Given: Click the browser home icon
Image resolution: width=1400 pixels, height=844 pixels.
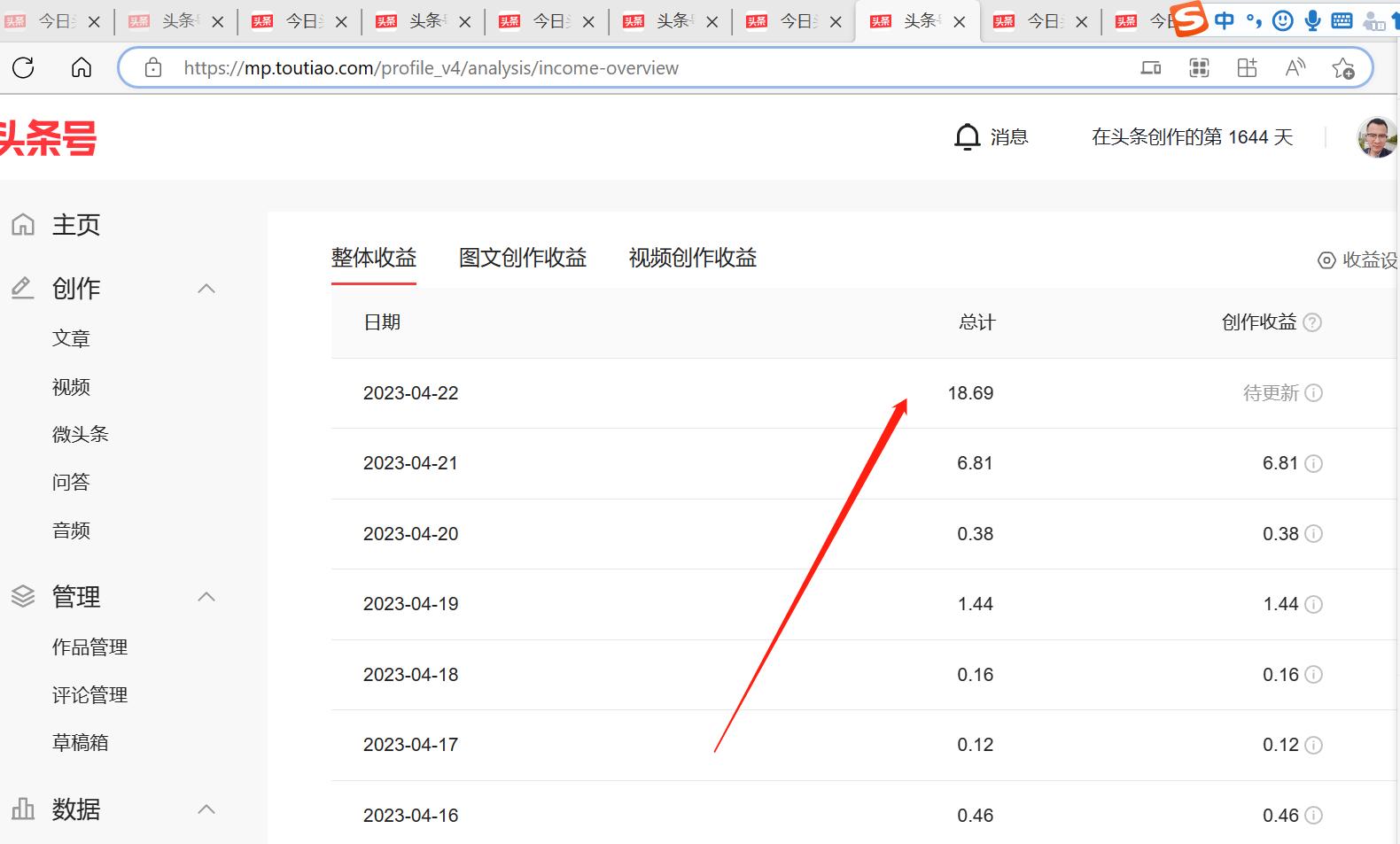Looking at the screenshot, I should (82, 67).
